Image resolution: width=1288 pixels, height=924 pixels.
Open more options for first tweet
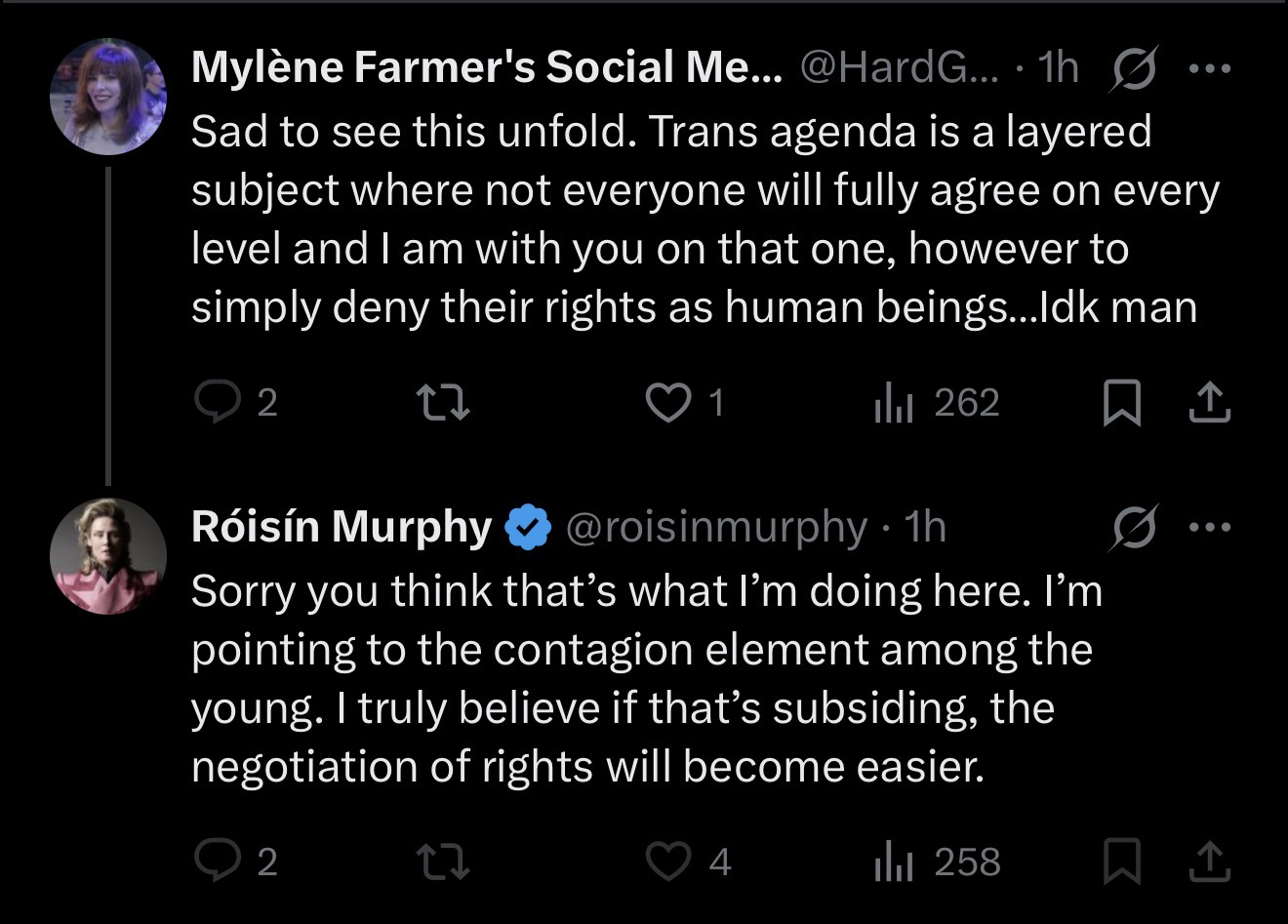[1210, 69]
